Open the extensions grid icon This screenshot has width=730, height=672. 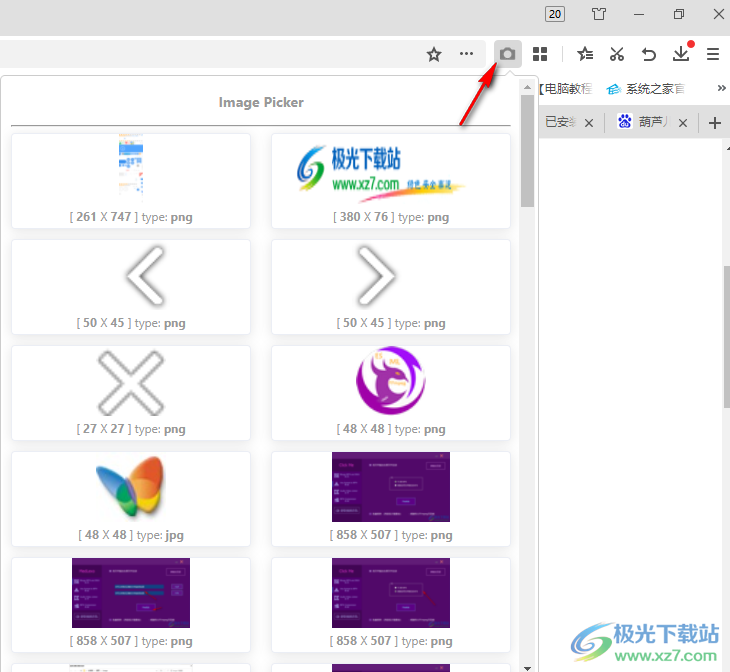coord(540,54)
